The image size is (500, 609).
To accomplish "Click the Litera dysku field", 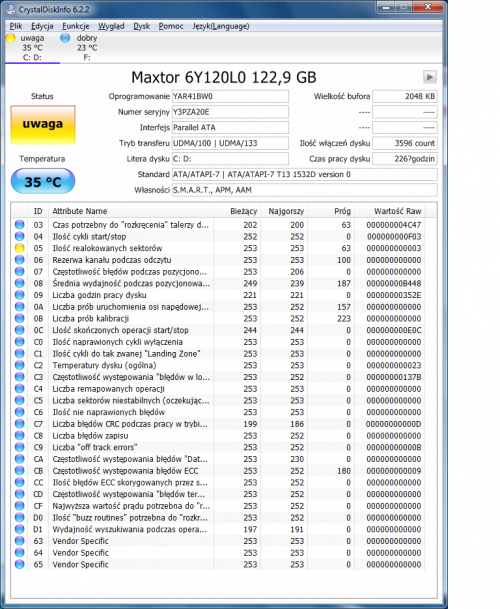I will pos(230,158).
